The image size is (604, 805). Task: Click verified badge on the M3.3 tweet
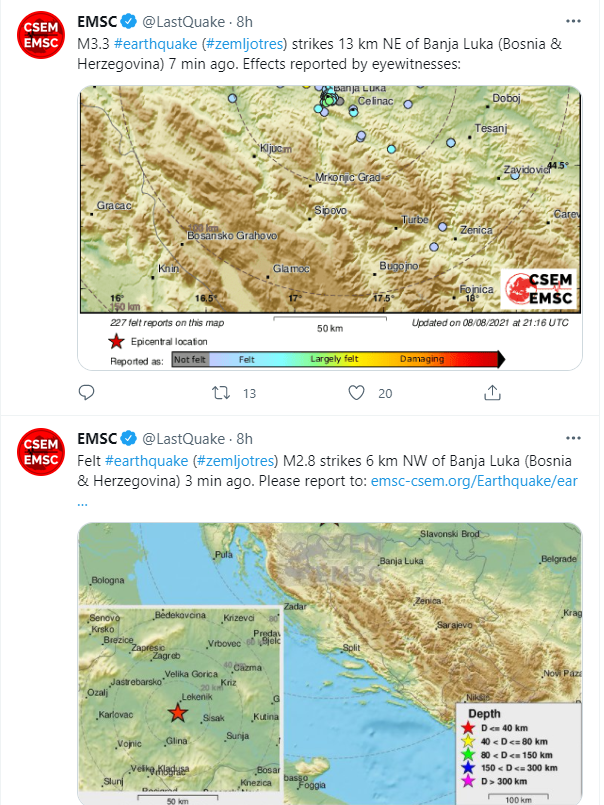[129, 21]
